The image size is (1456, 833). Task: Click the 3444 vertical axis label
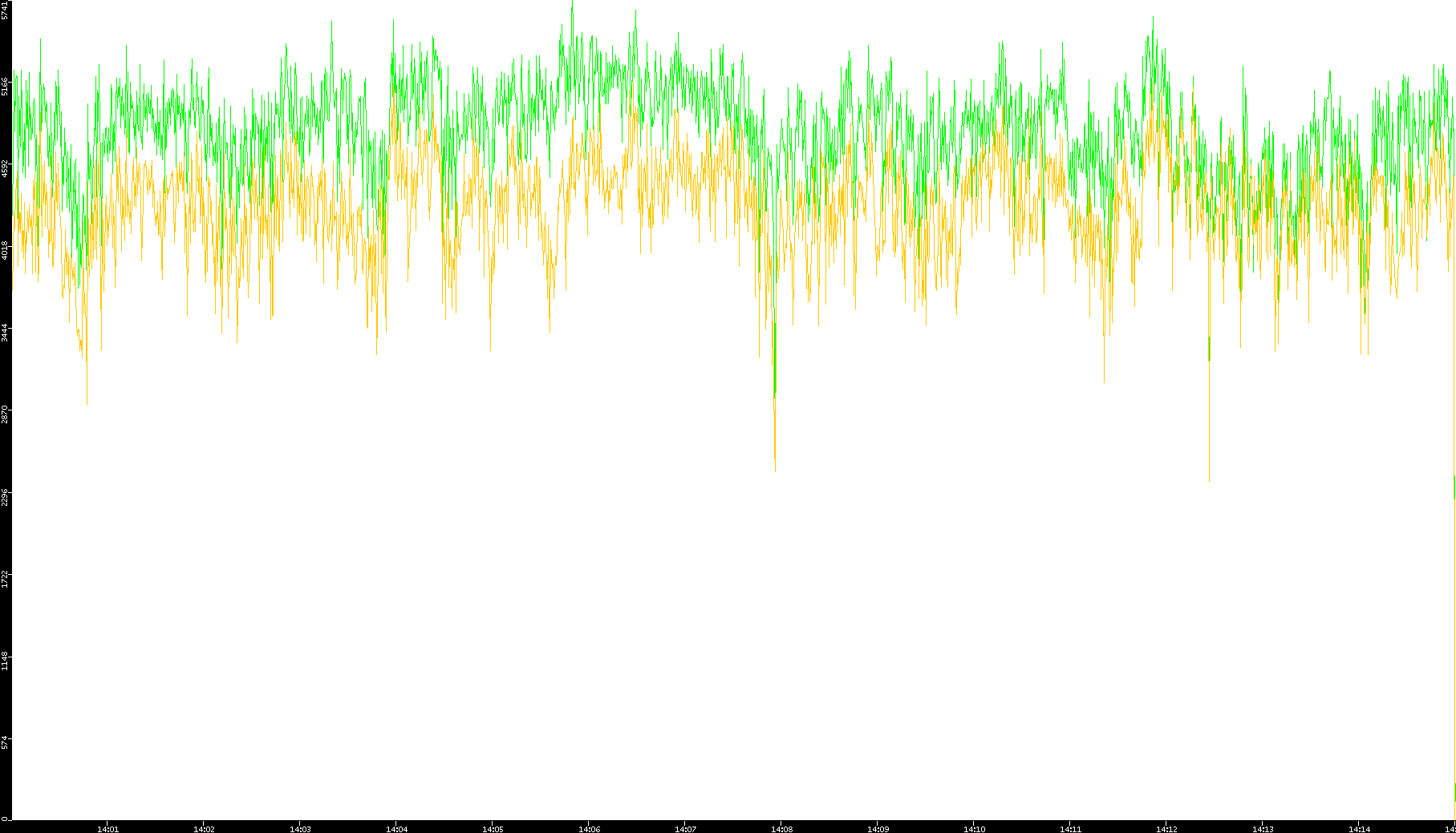point(5,332)
